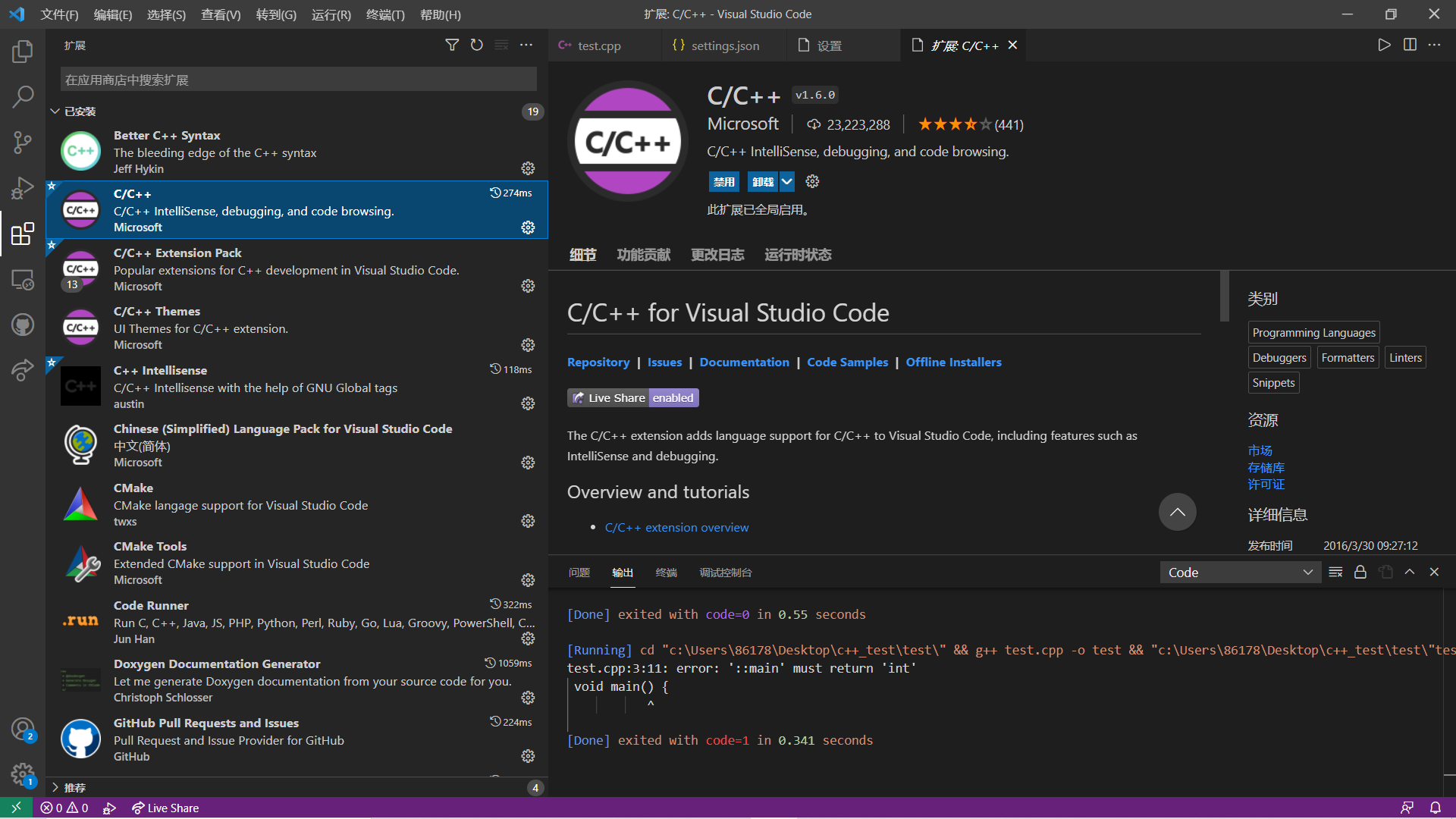This screenshot has height=819, width=1456.
Task: Refresh the extensions list
Action: tap(476, 45)
